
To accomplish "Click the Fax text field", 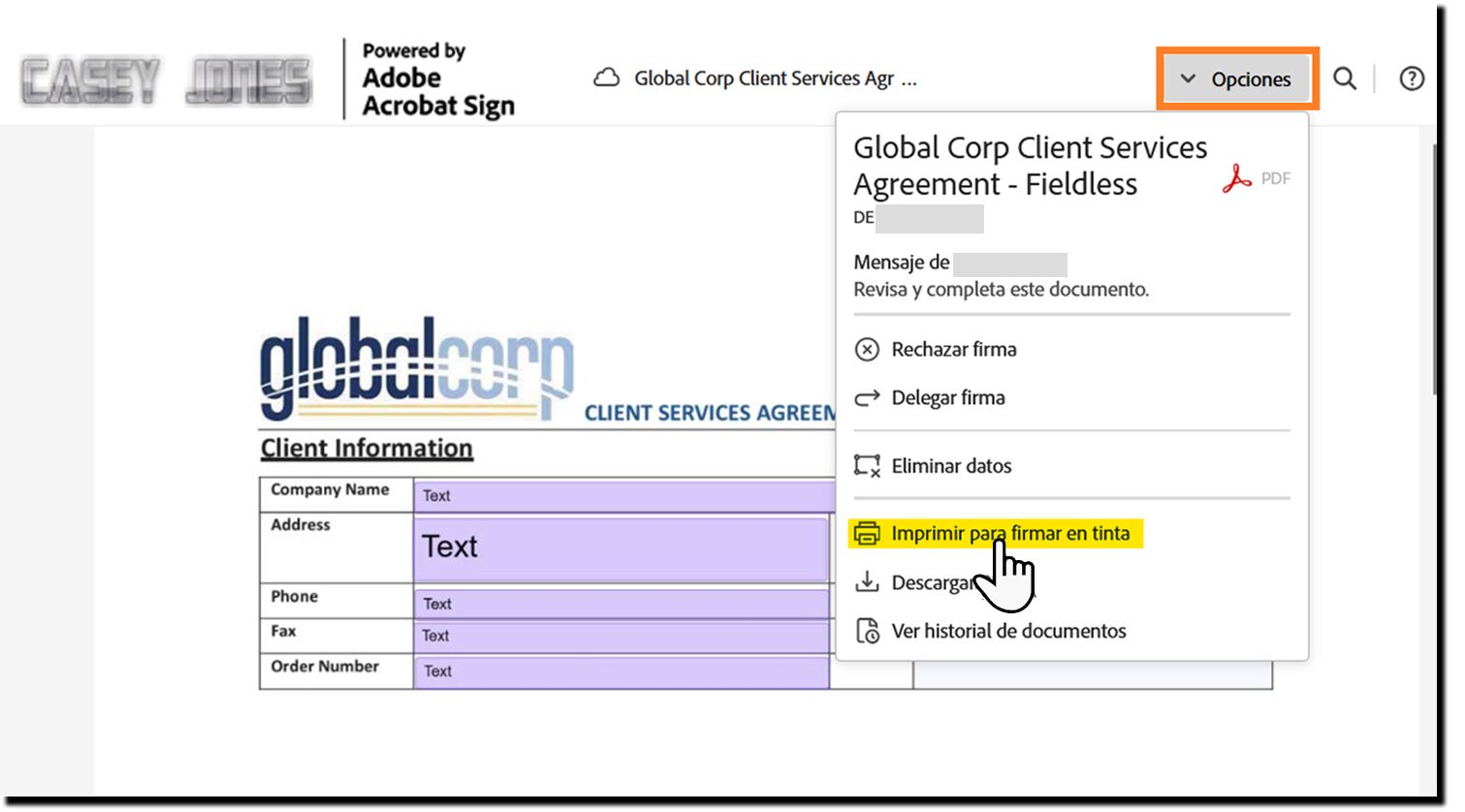I will coord(621,636).
